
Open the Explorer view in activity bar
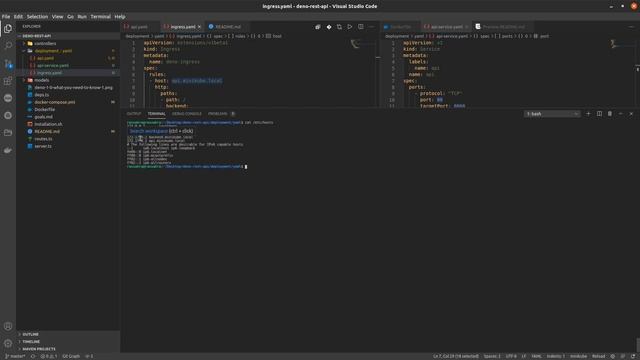pos(8,28)
